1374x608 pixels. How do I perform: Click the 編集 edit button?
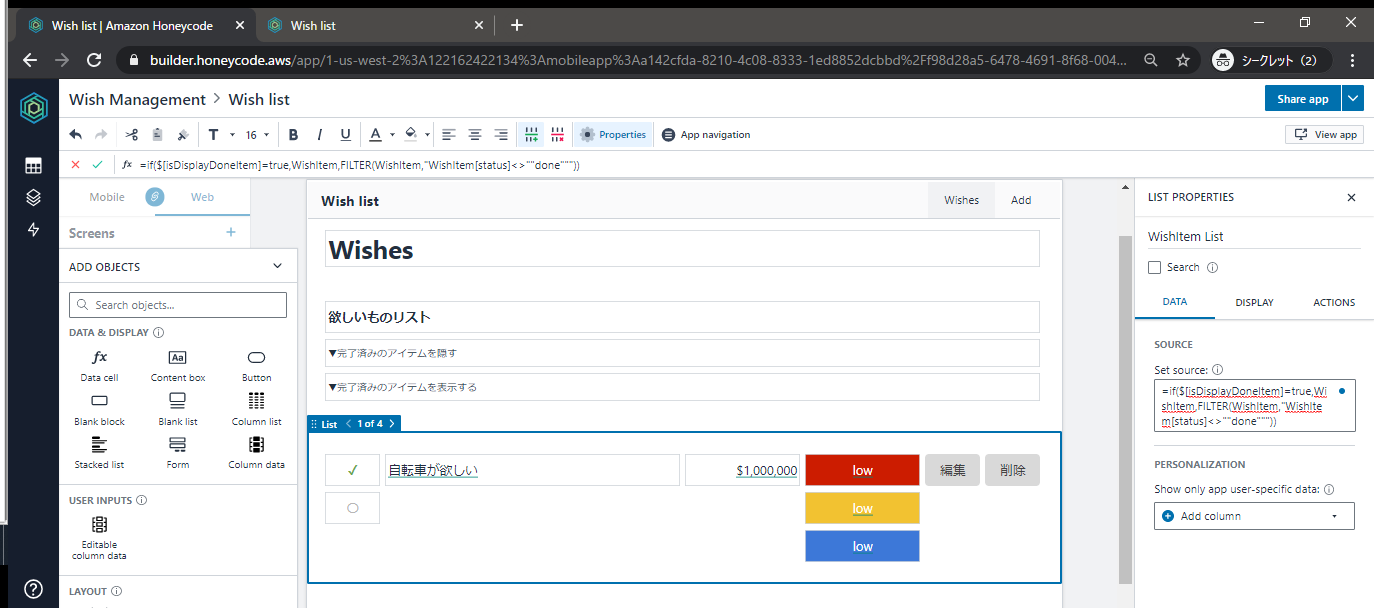[x=952, y=470]
